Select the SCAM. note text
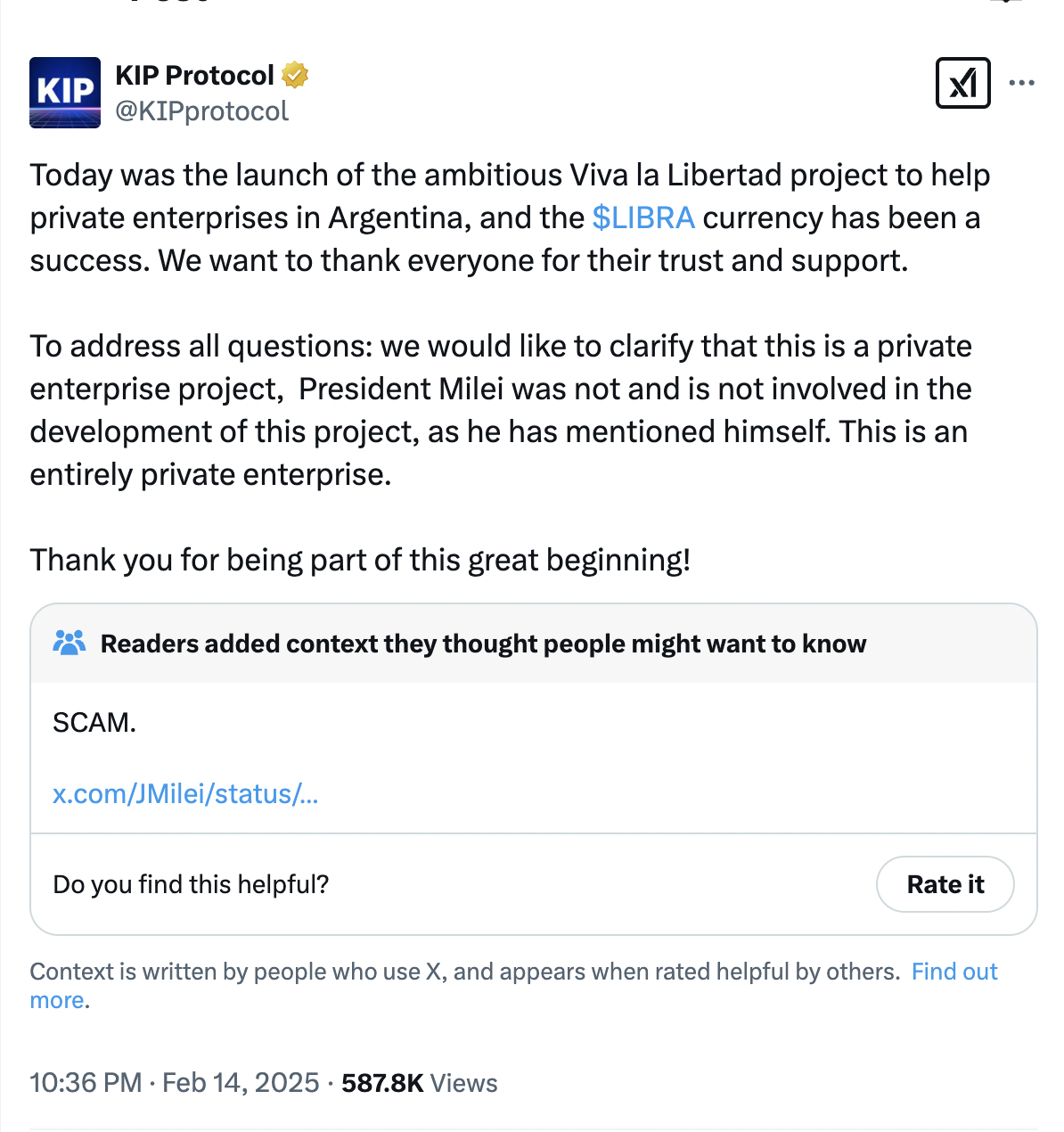Image resolution: width=1064 pixels, height=1132 pixels. pos(94,722)
